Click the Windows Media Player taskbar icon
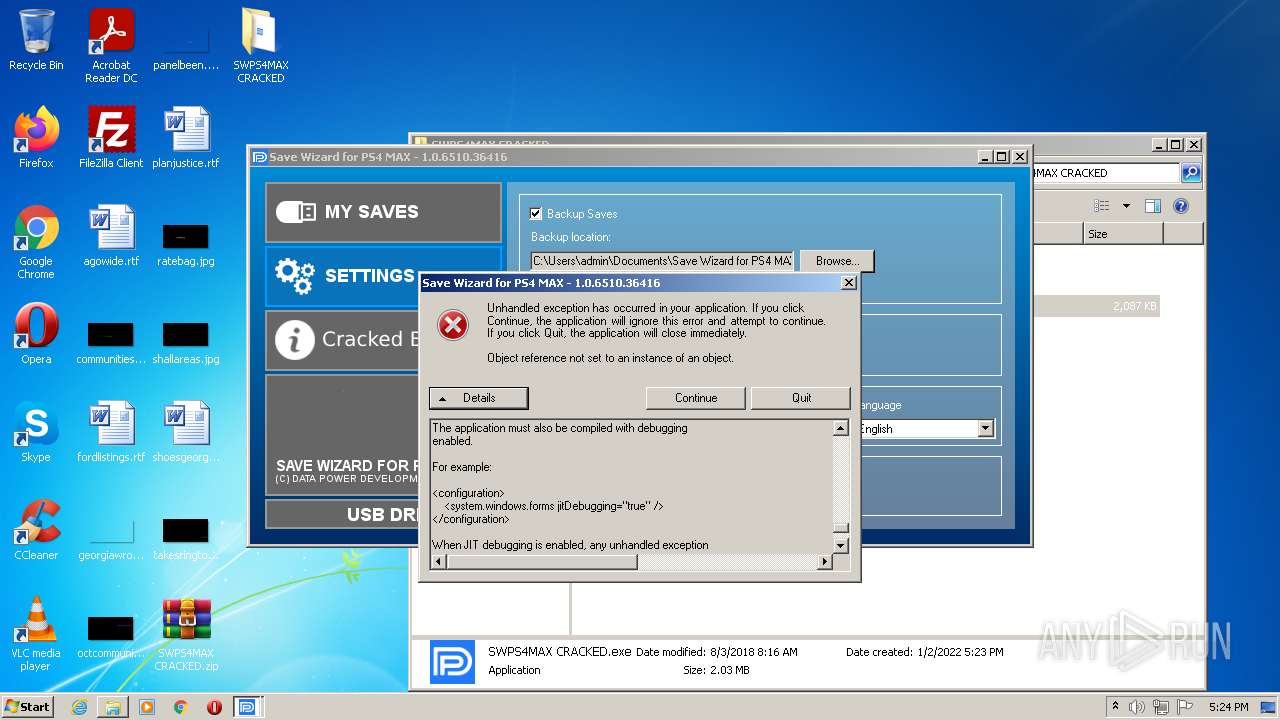 tap(147, 707)
